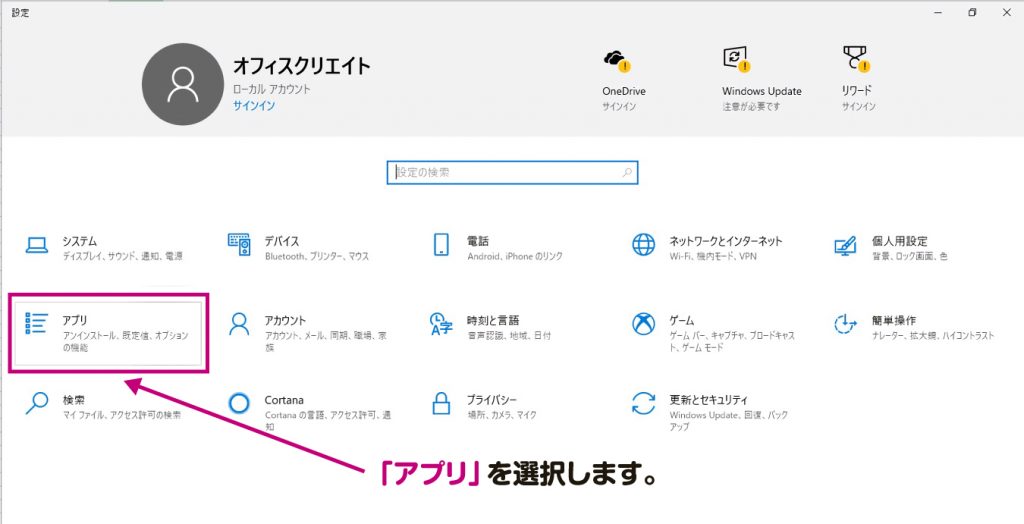Click the search magnifier in 設定の検索 box
This screenshot has width=1024, height=524.
point(627,173)
